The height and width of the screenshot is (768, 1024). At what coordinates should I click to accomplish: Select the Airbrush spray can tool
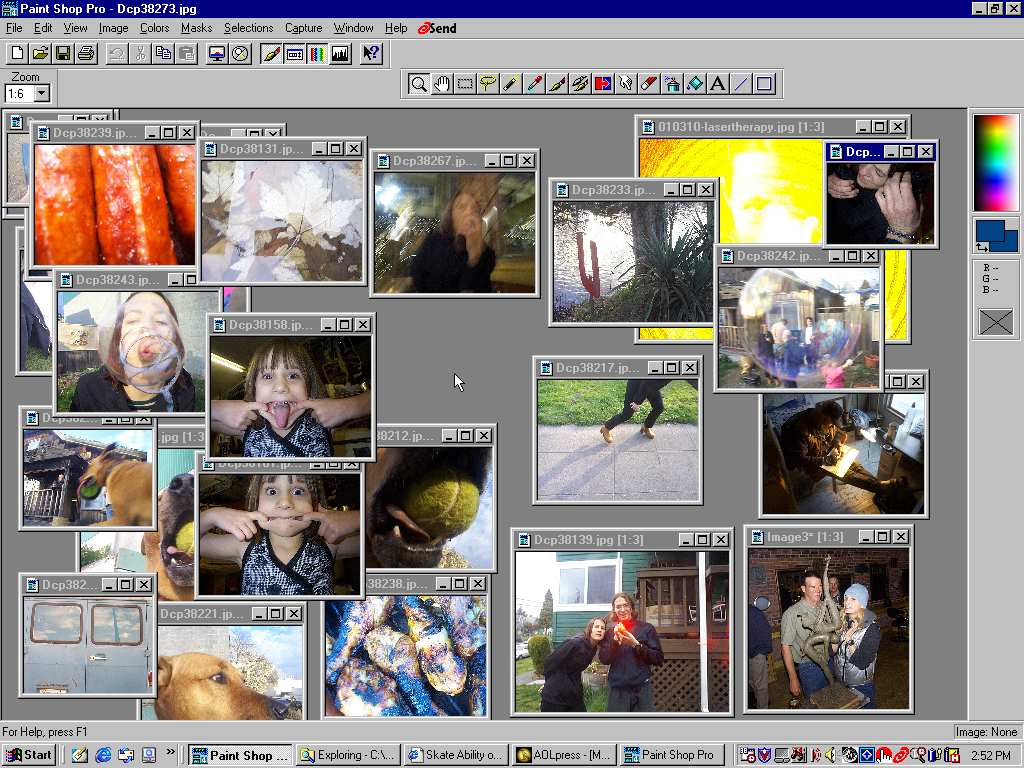click(x=672, y=84)
